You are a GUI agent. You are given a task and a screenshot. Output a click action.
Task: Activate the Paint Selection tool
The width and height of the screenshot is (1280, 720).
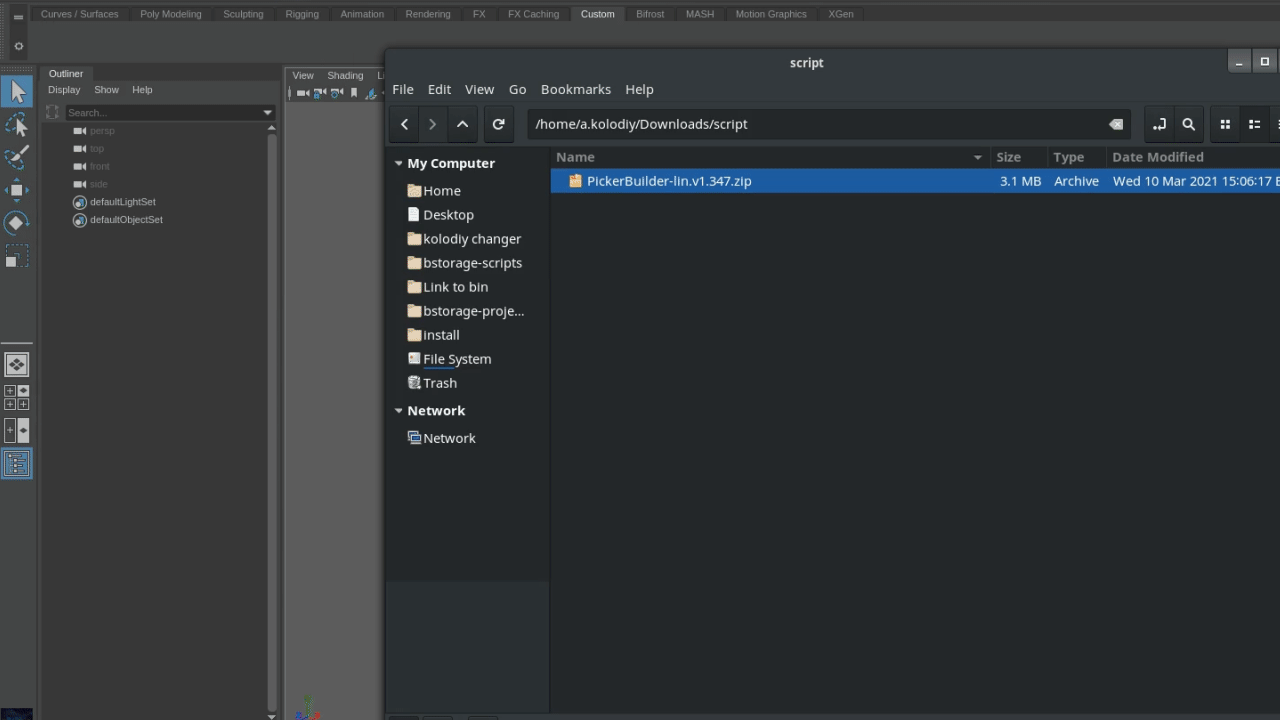tap(17, 158)
